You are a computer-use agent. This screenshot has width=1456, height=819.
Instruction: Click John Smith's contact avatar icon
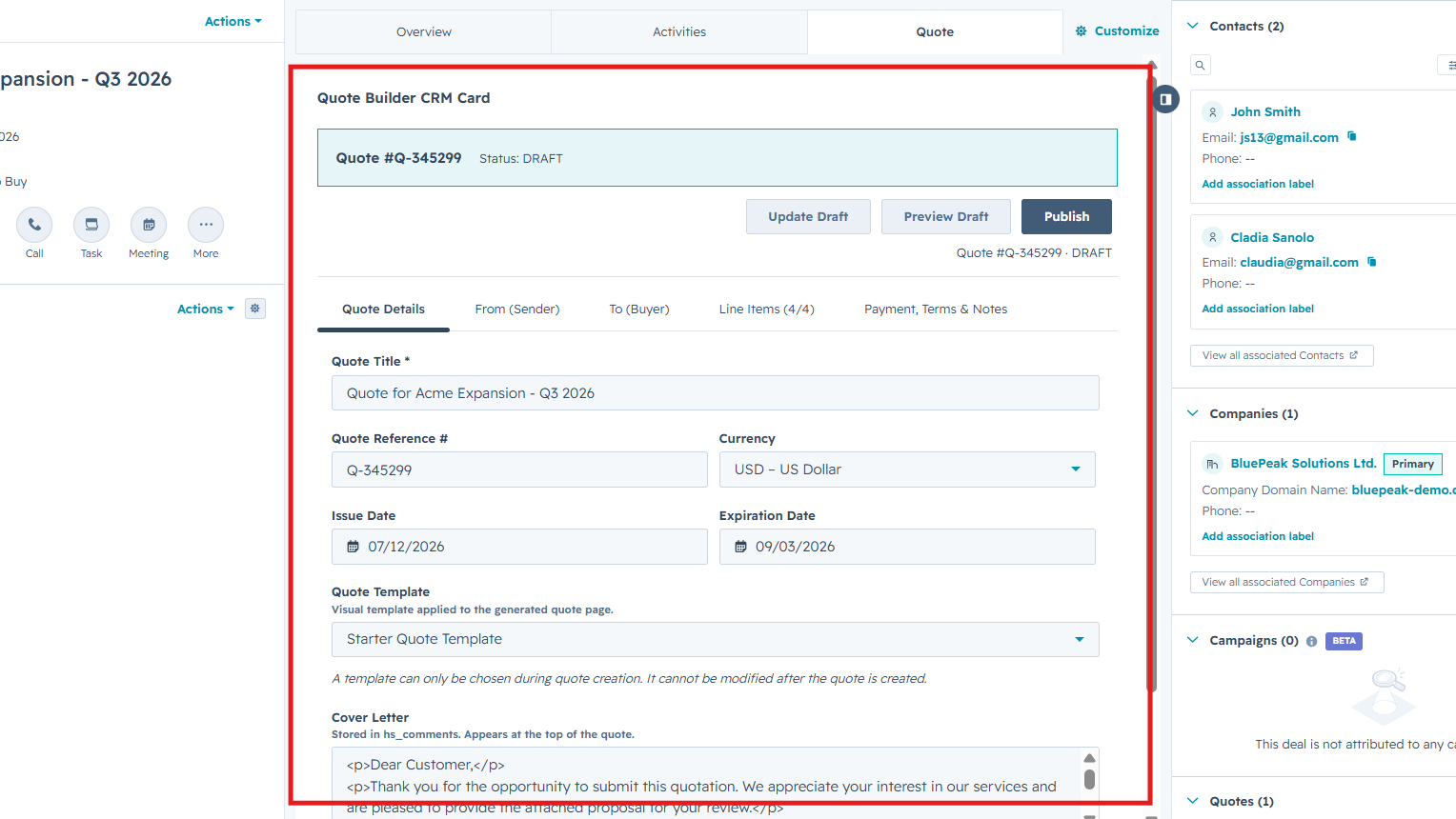1212,112
